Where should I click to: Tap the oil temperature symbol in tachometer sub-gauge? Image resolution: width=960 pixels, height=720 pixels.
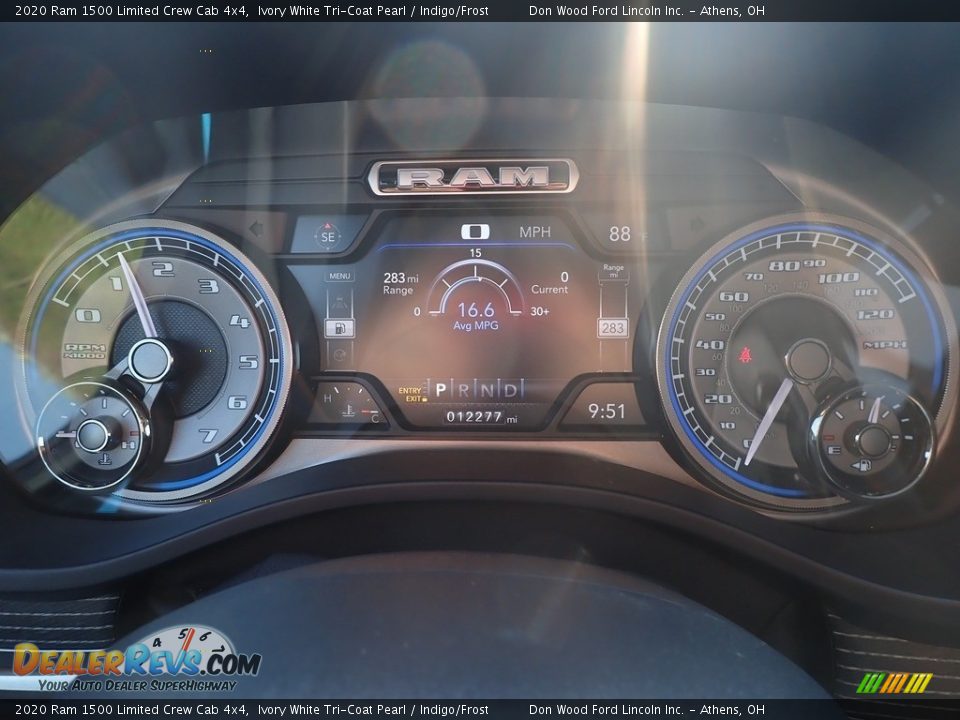coord(105,458)
